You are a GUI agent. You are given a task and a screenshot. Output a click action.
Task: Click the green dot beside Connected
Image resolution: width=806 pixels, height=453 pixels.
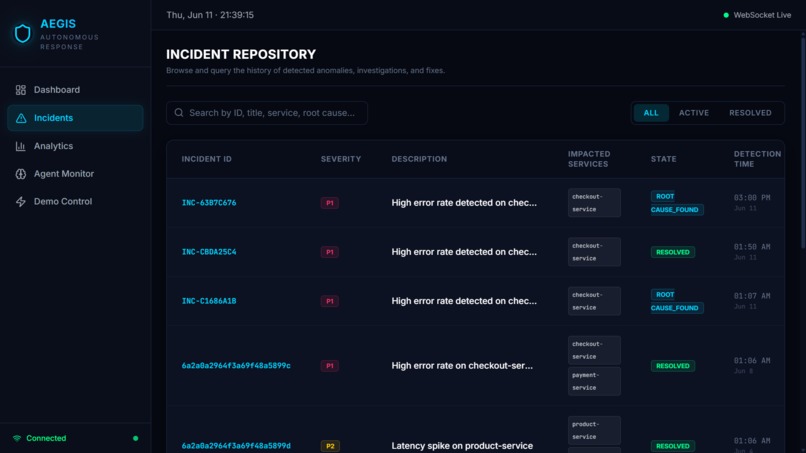136,438
